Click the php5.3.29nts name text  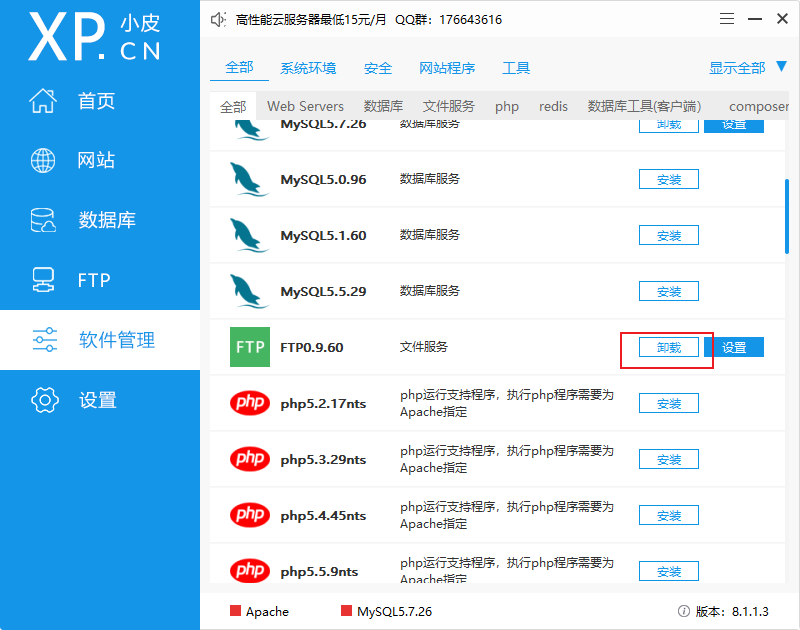(323, 460)
